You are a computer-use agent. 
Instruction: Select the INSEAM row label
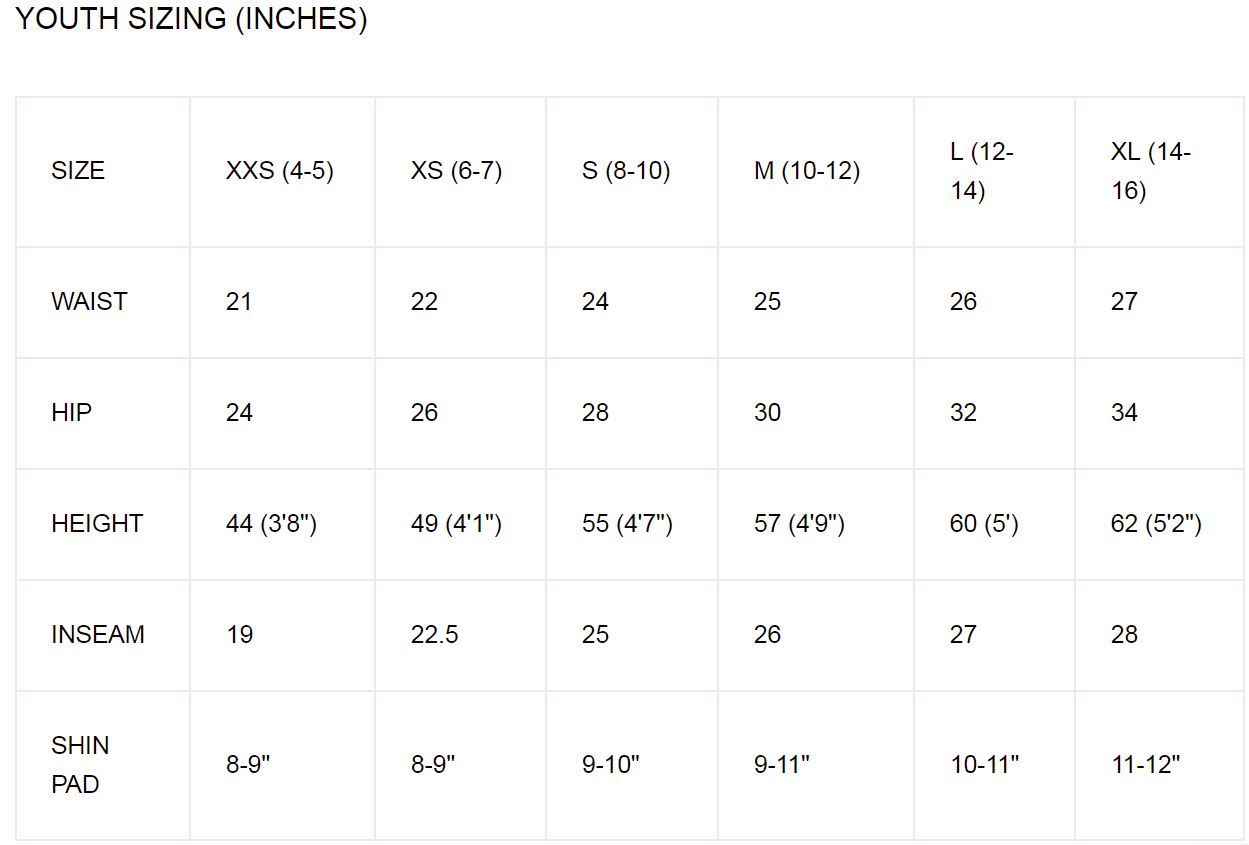click(98, 635)
